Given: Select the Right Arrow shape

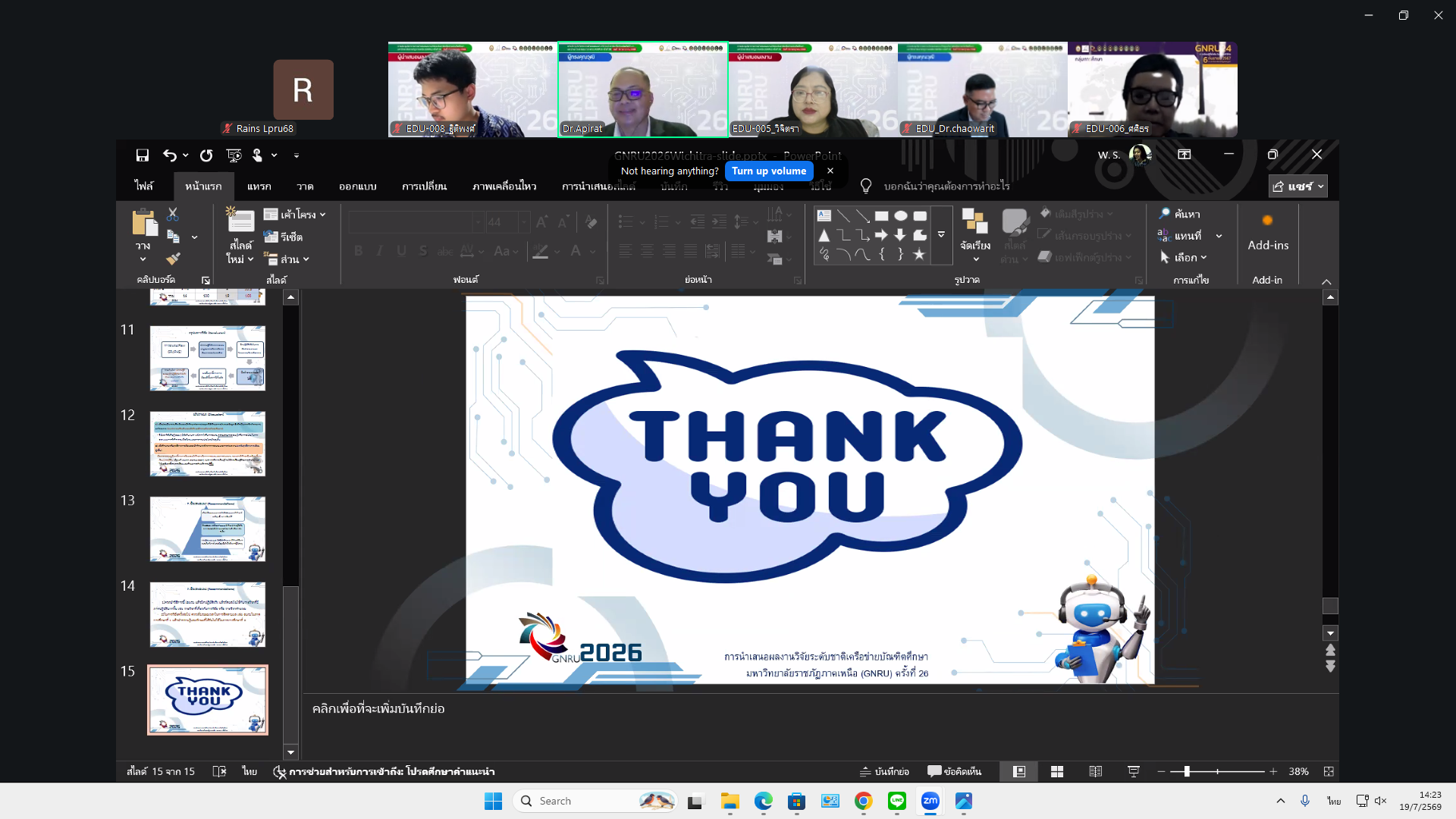Looking at the screenshot, I should 881,235.
